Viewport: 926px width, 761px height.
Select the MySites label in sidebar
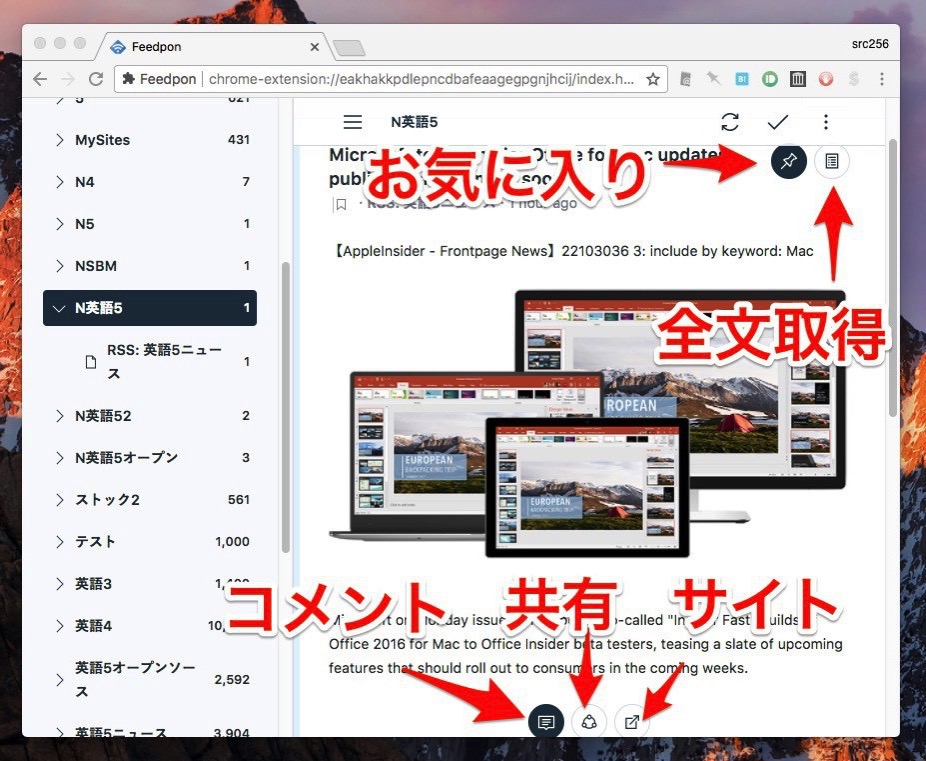point(102,140)
